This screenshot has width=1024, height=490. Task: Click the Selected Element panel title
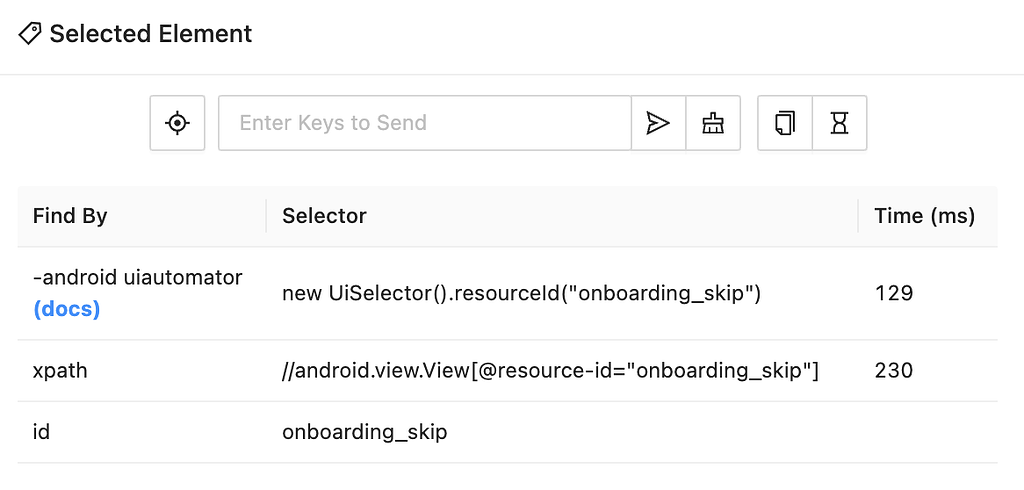[x=151, y=34]
